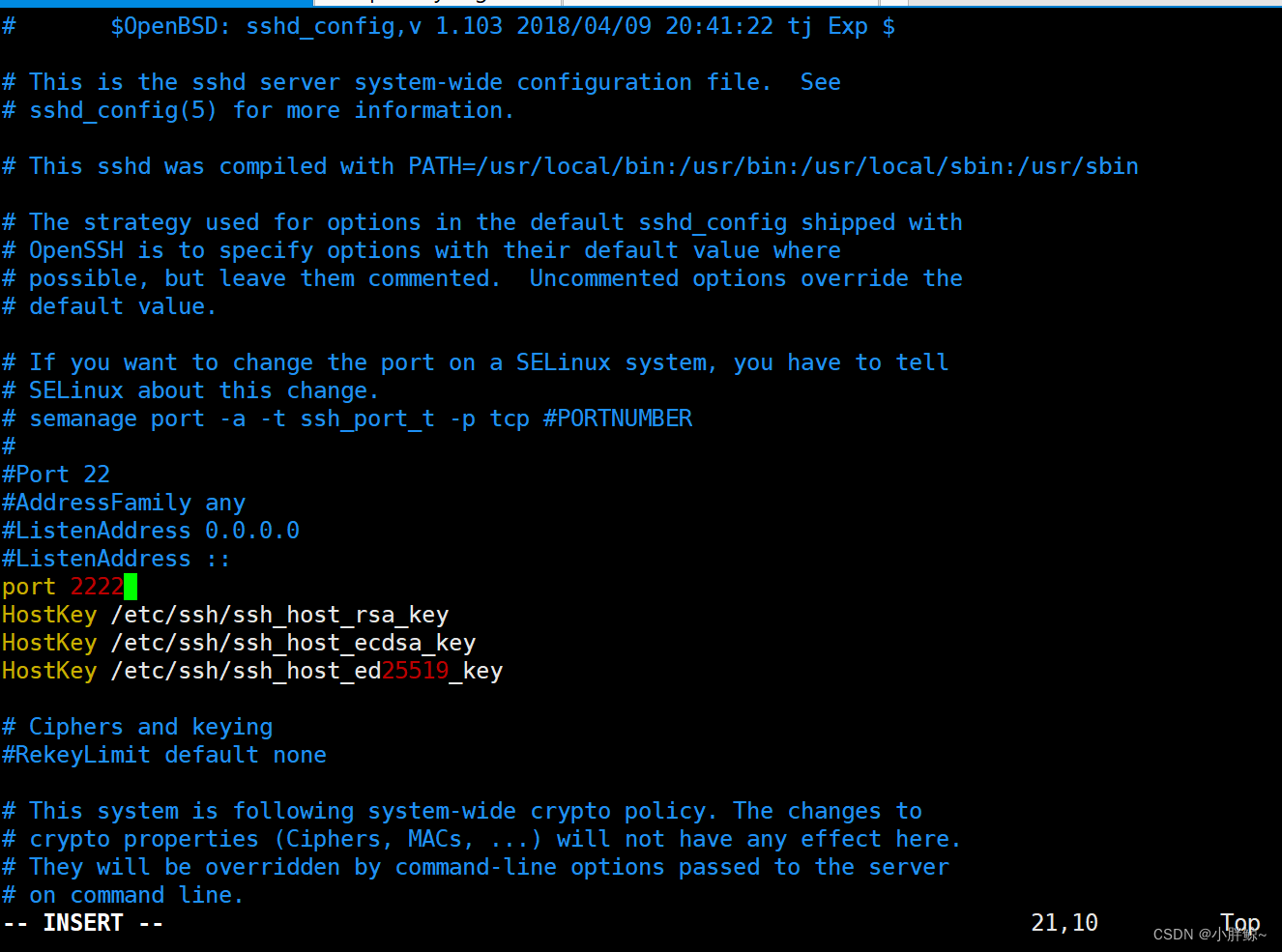The width and height of the screenshot is (1282, 952).
Task: Click the -- INSERT -- mode indicator
Action: coord(83,923)
